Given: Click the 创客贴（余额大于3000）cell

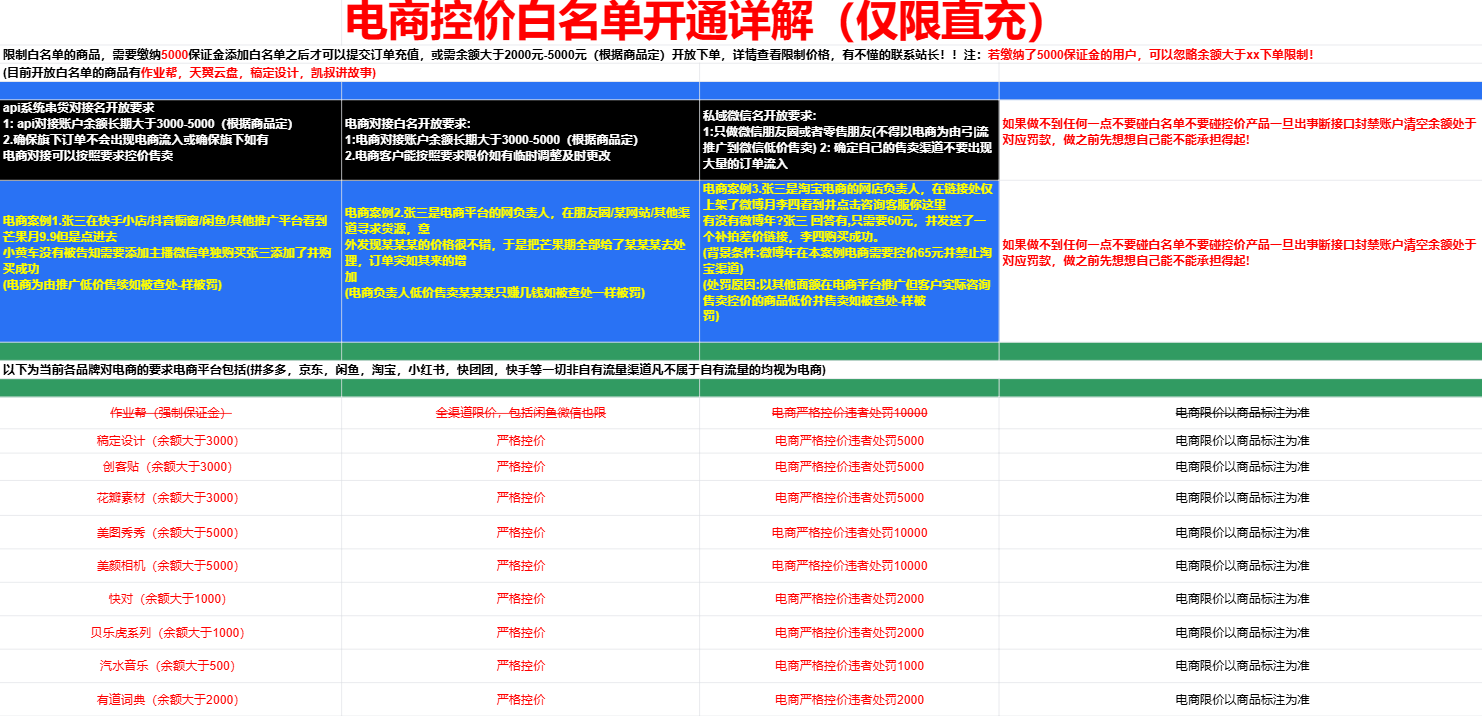Looking at the screenshot, I should (x=168, y=467).
